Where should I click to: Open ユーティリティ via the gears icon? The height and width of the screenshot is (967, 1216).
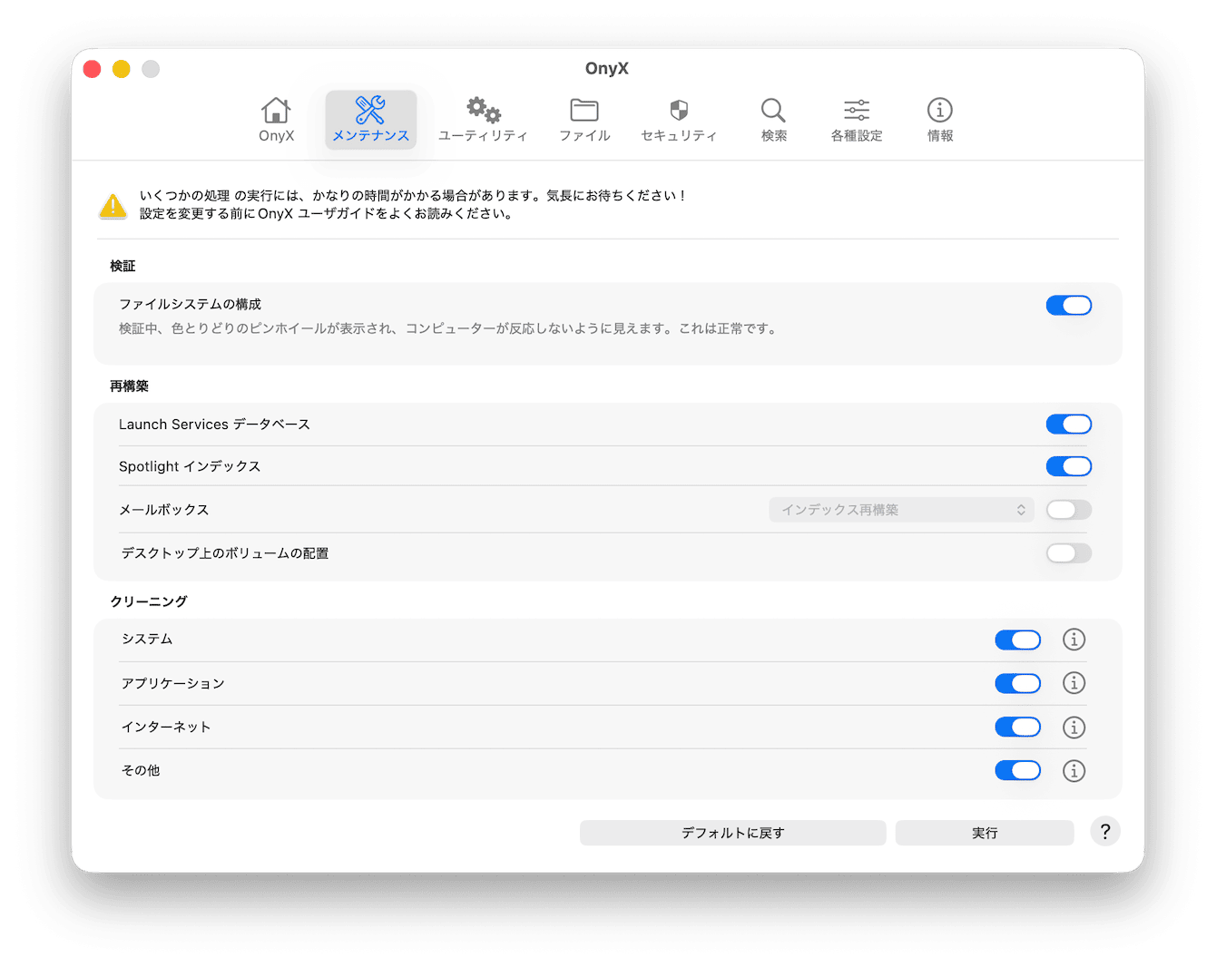483,112
